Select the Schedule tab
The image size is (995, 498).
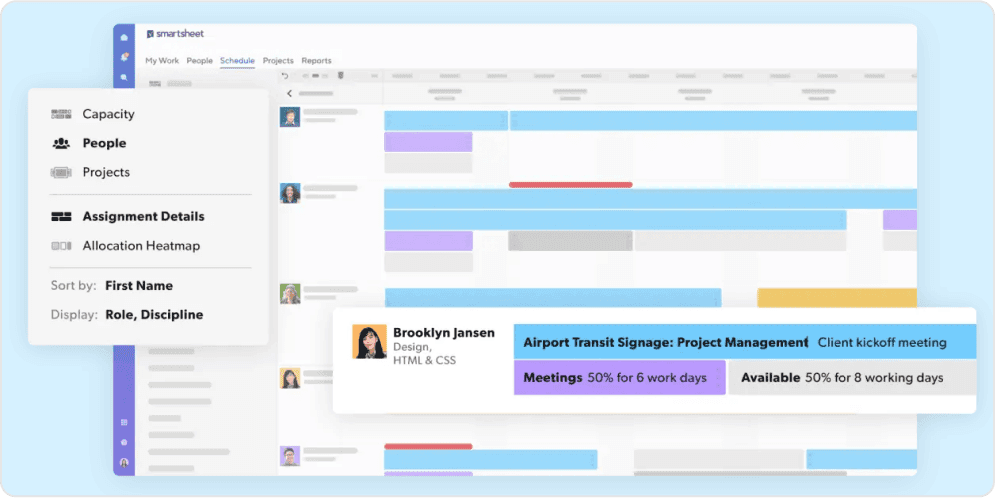(x=237, y=61)
